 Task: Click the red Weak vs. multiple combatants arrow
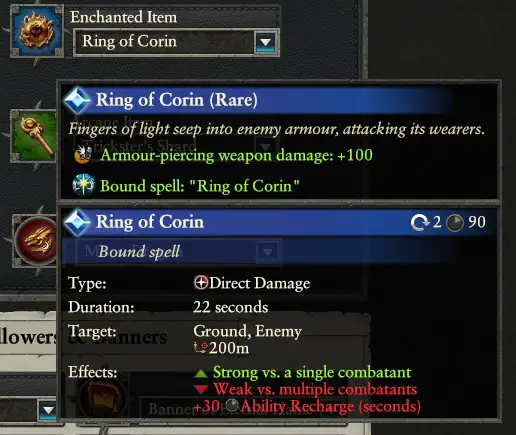[201, 389]
